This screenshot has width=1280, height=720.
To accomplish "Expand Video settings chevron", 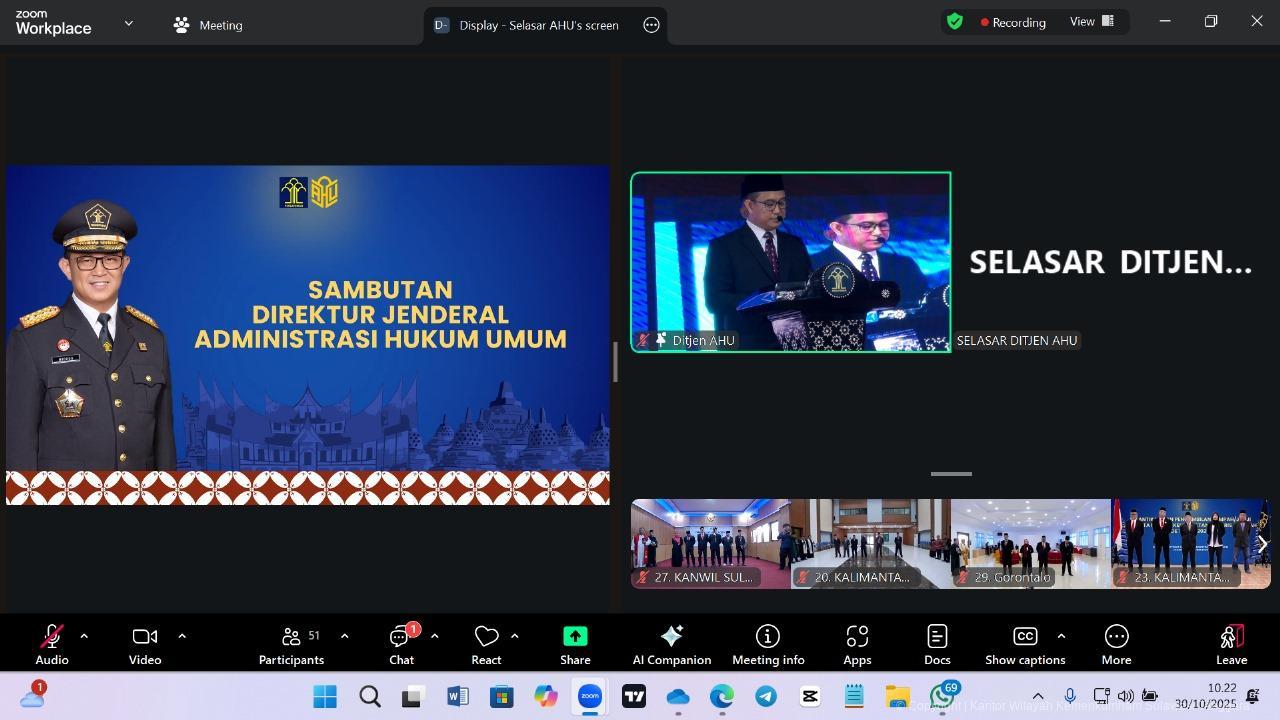I will (x=182, y=635).
